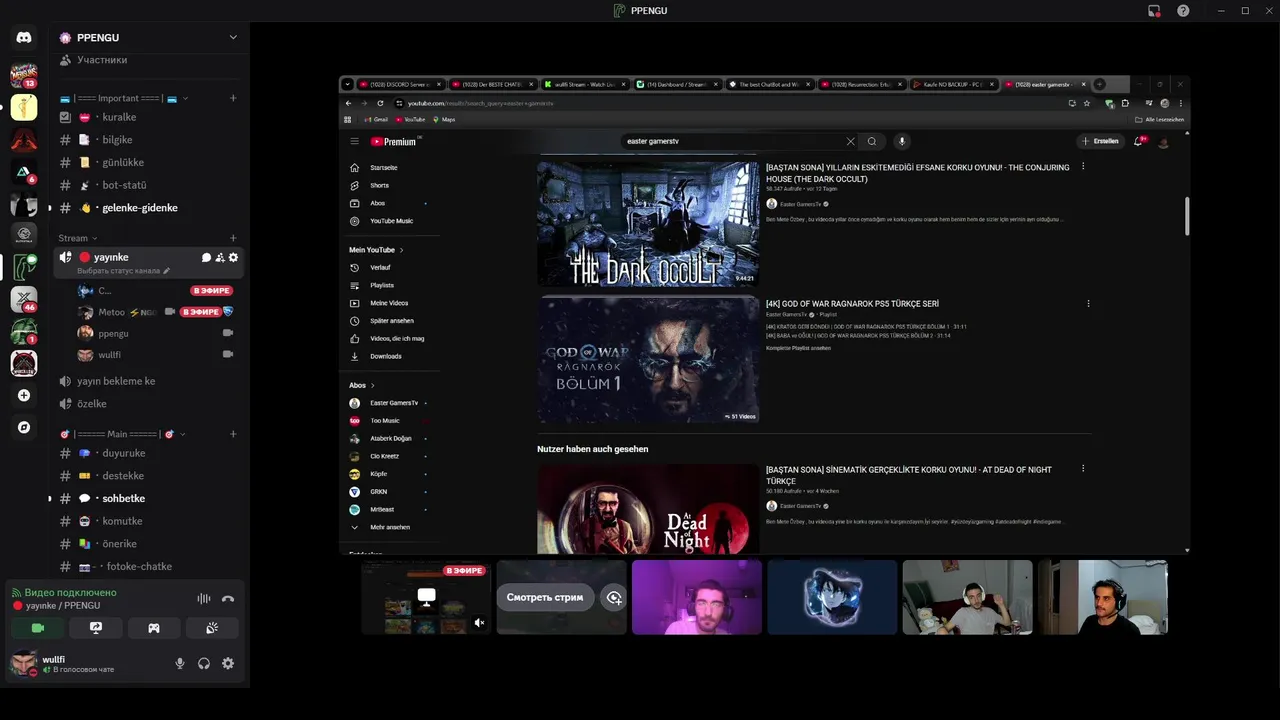This screenshot has width=1280, height=720.
Task: Open bilgike channel
Action: pos(149,140)
